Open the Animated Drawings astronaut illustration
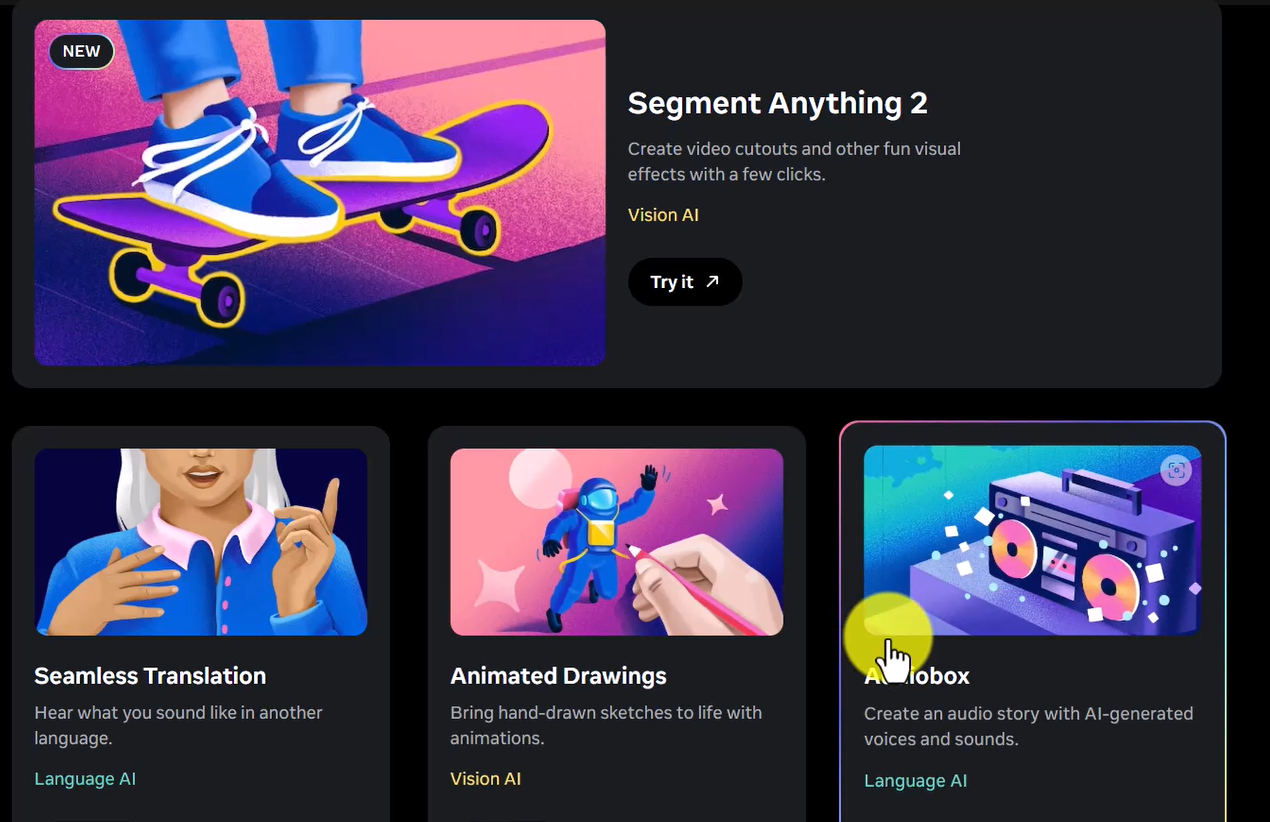This screenshot has width=1270, height=822. coord(617,542)
